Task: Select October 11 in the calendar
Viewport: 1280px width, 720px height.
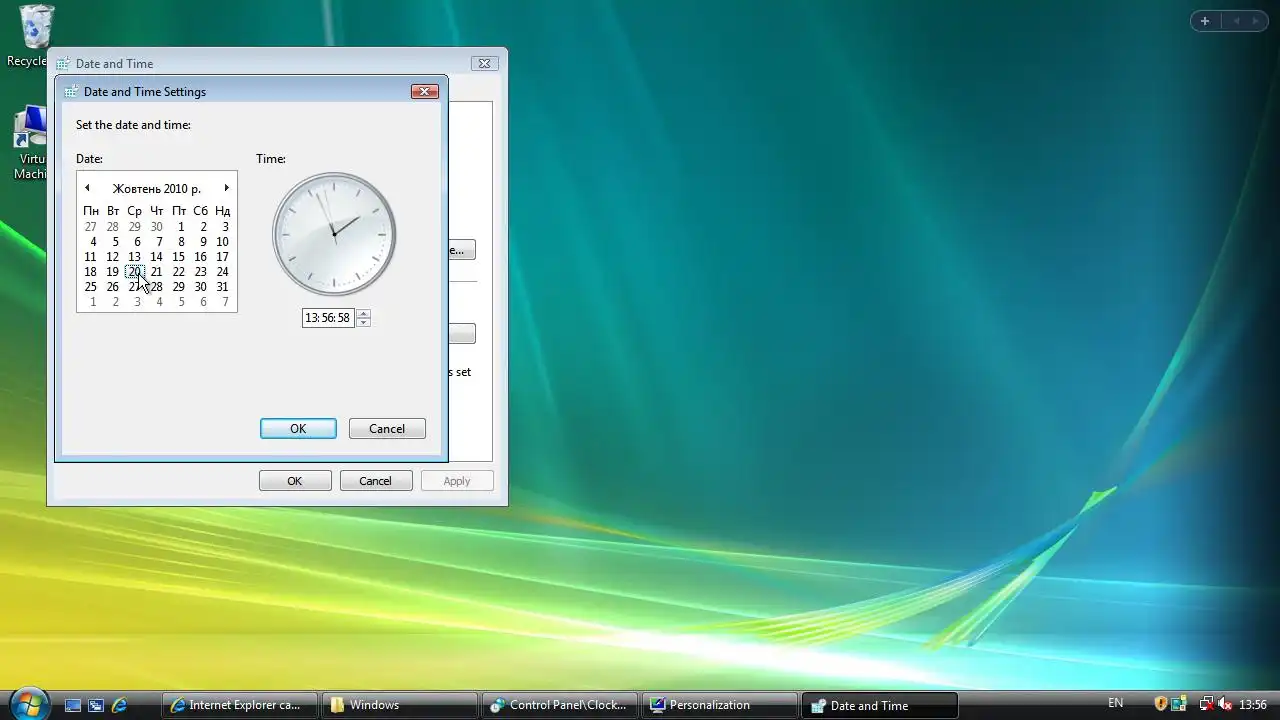Action: [x=91, y=257]
